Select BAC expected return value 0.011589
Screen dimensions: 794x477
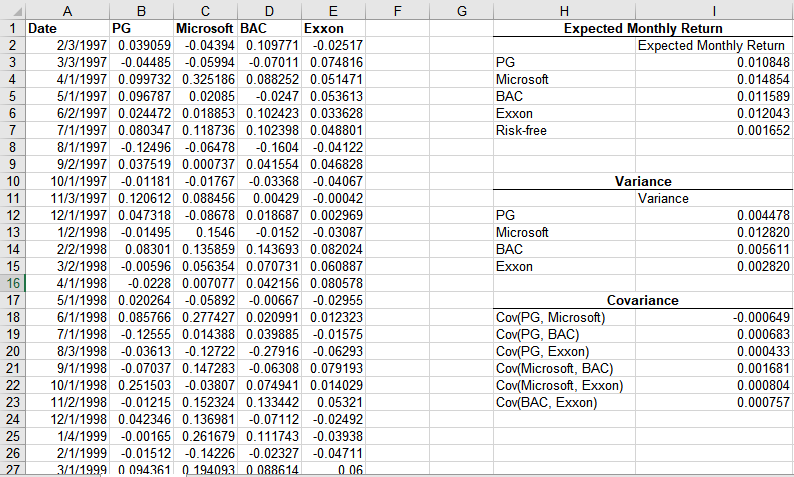714,96
